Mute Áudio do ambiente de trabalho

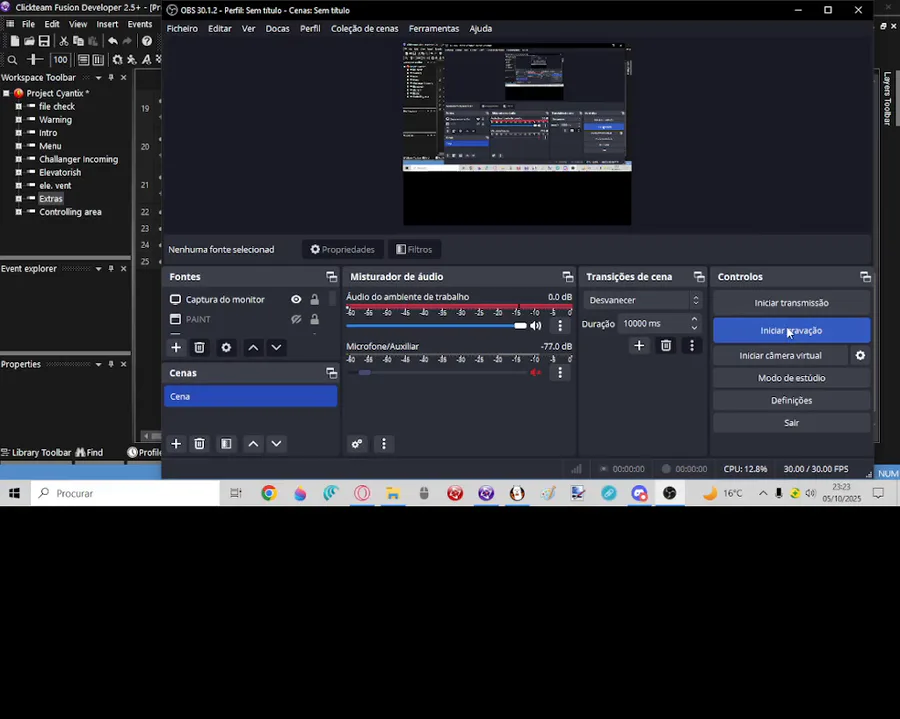pyautogui.click(x=536, y=325)
